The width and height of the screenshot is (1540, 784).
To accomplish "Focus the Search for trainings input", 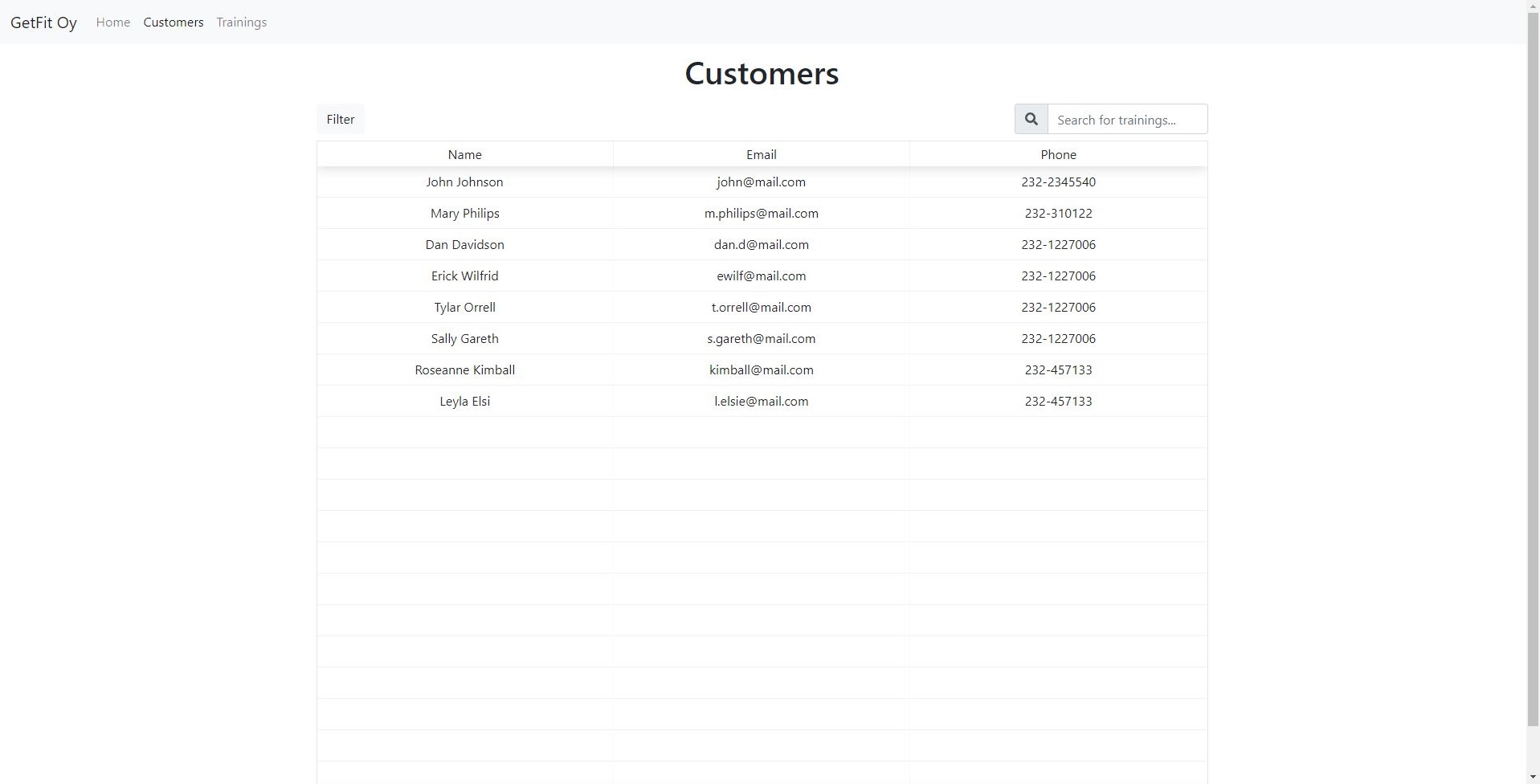I will (1127, 119).
